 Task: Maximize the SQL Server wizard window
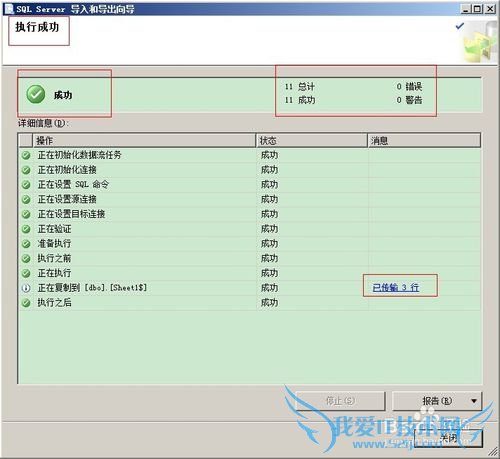477,9
